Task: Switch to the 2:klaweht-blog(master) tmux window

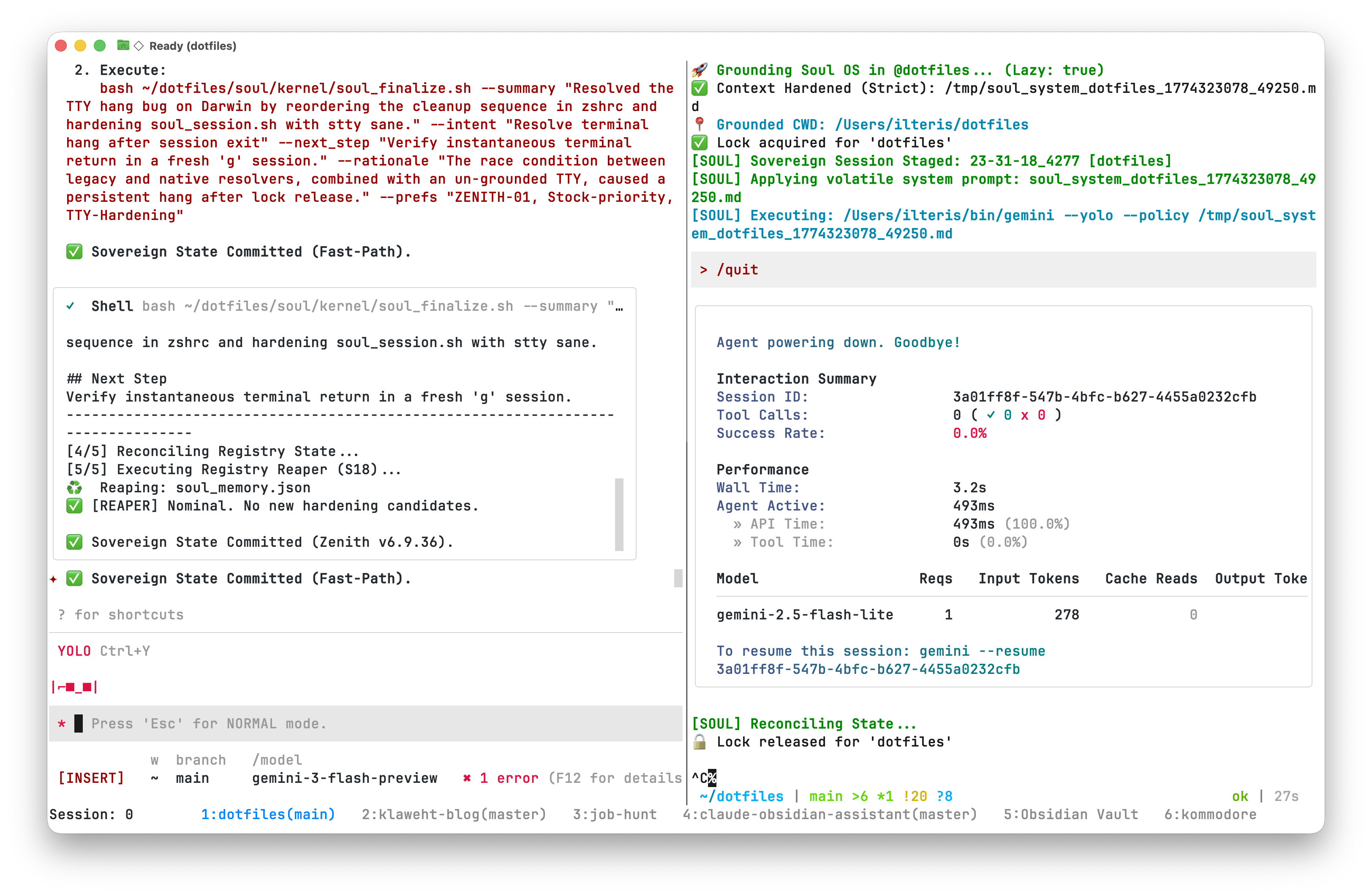Action: pyautogui.click(x=454, y=814)
